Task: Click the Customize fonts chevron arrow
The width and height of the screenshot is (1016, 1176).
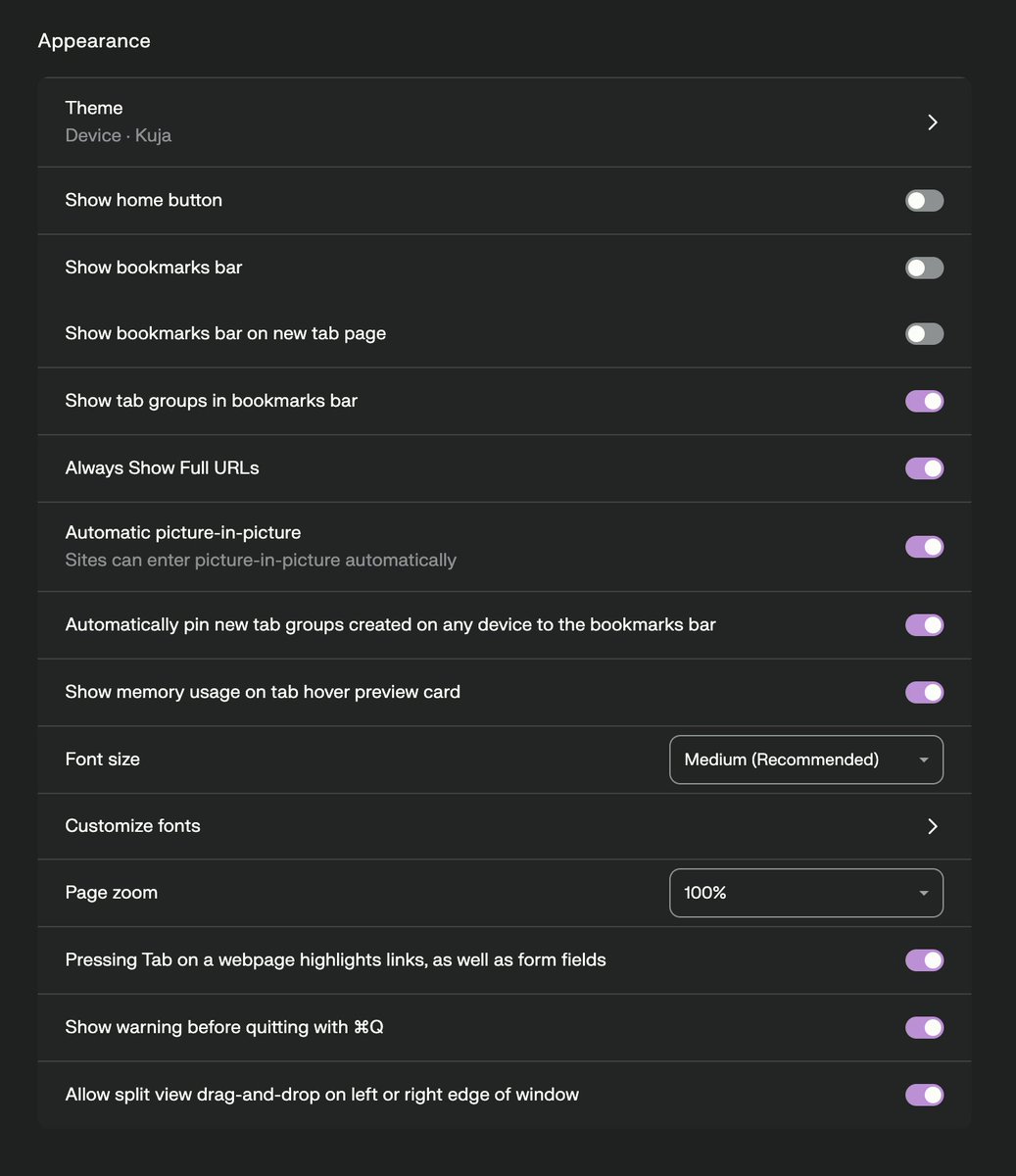Action: pyautogui.click(x=932, y=826)
